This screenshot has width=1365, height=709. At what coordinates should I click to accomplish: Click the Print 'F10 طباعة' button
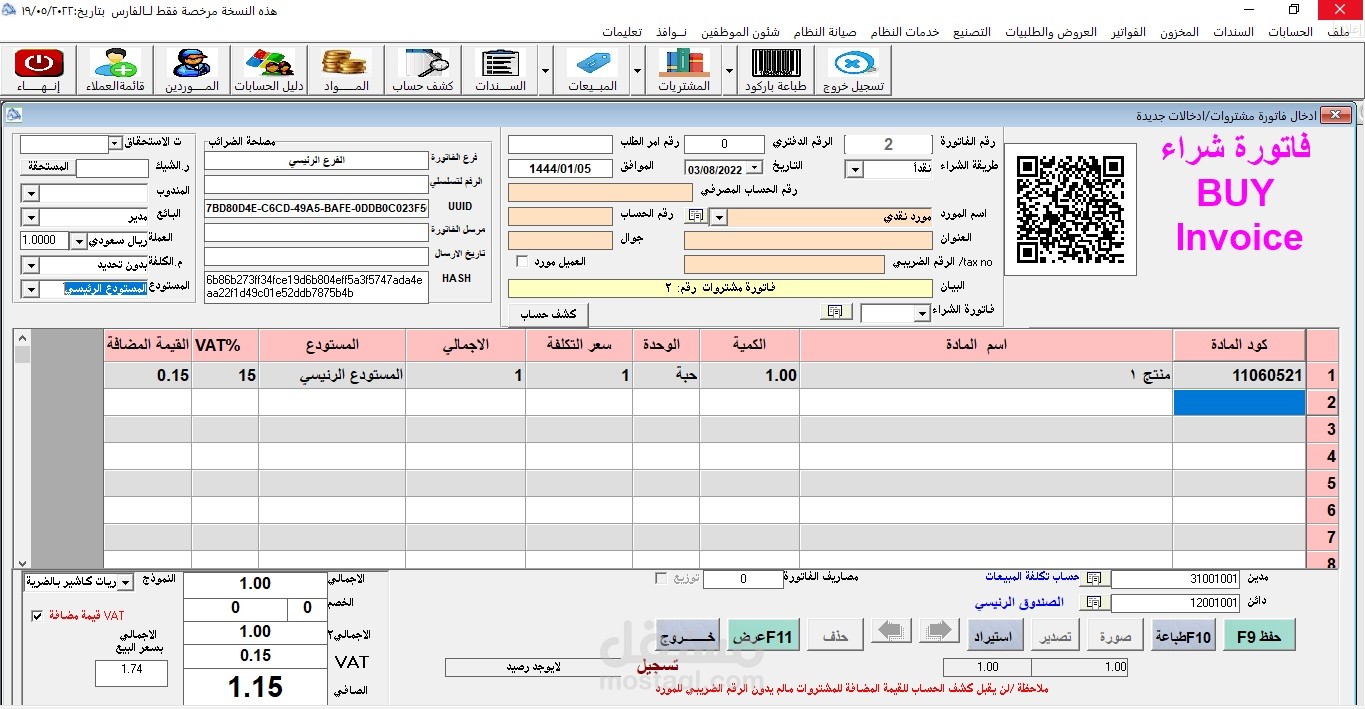[1184, 635]
